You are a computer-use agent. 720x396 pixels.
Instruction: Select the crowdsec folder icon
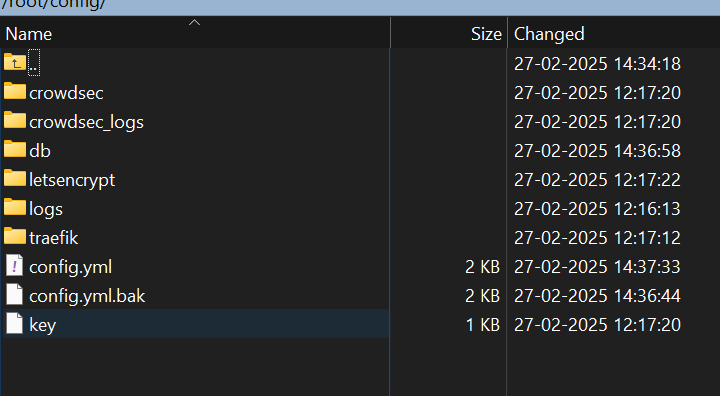(x=15, y=91)
